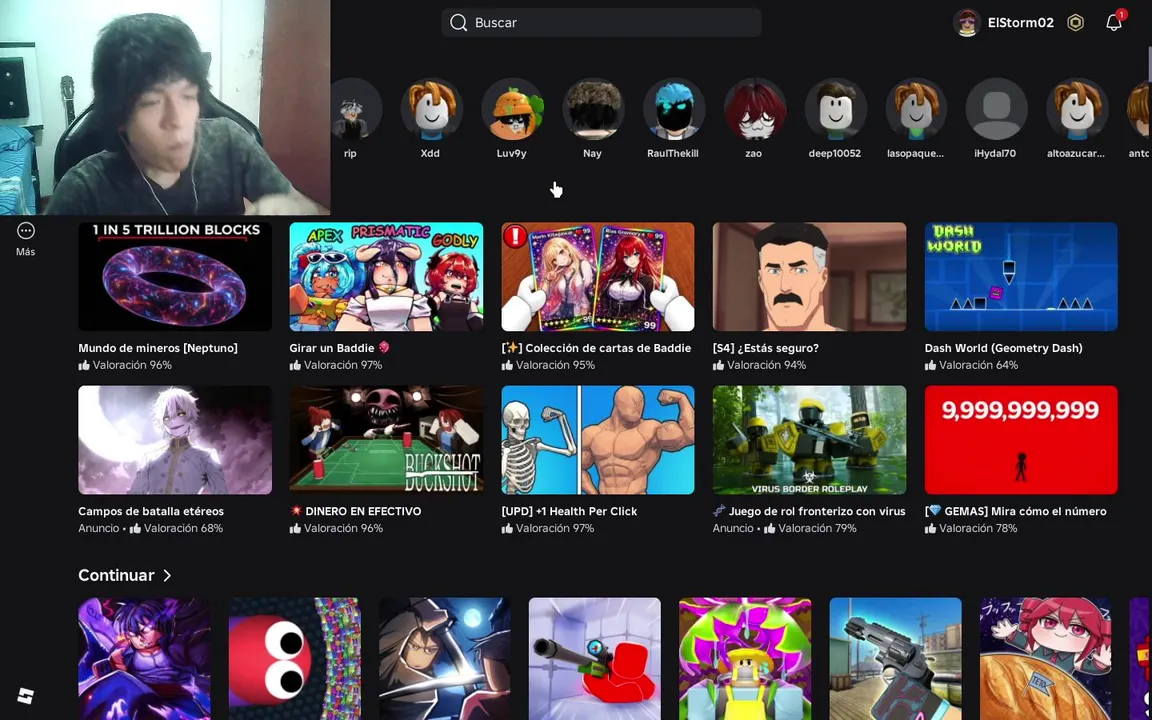Click the ElStorm02 profile avatar

pos(967,23)
